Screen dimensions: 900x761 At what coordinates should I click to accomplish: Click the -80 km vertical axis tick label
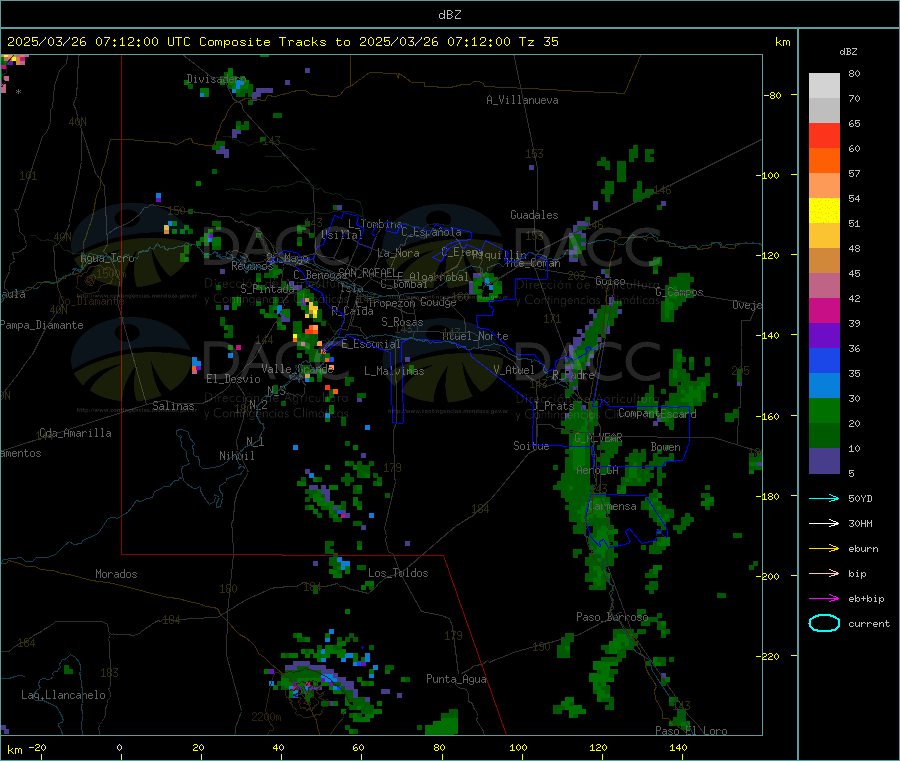(x=771, y=95)
